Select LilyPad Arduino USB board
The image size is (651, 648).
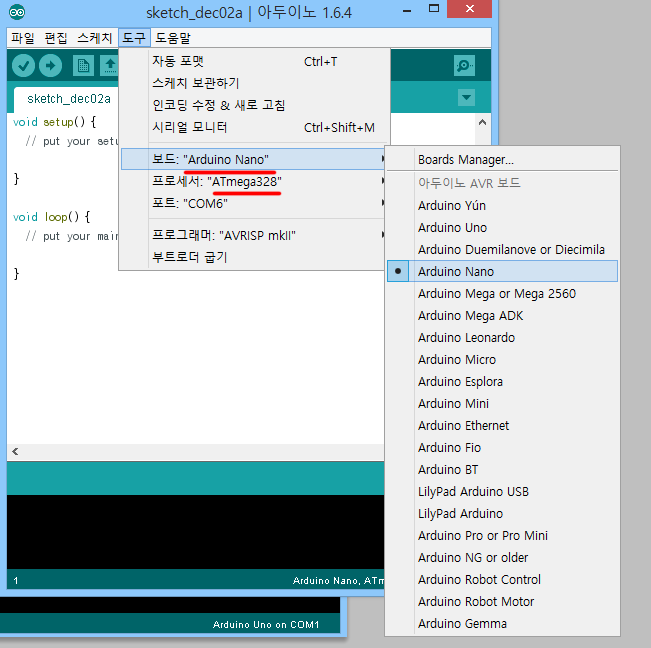502,492
